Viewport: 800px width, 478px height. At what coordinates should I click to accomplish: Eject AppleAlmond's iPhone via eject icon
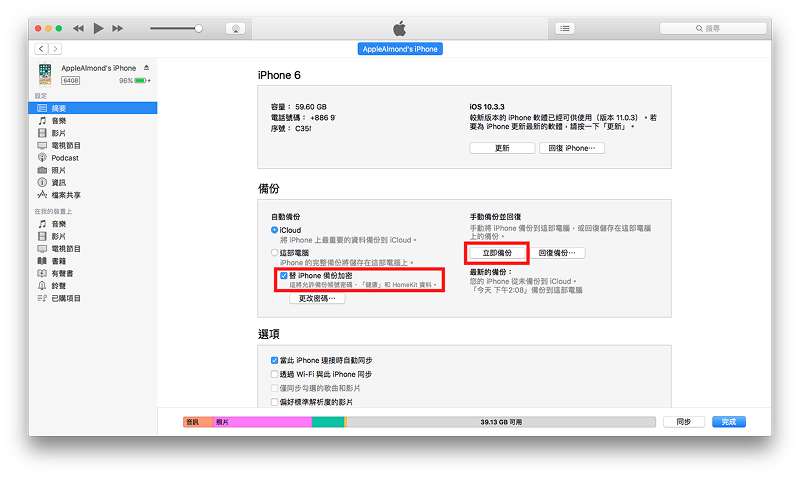click(146, 67)
